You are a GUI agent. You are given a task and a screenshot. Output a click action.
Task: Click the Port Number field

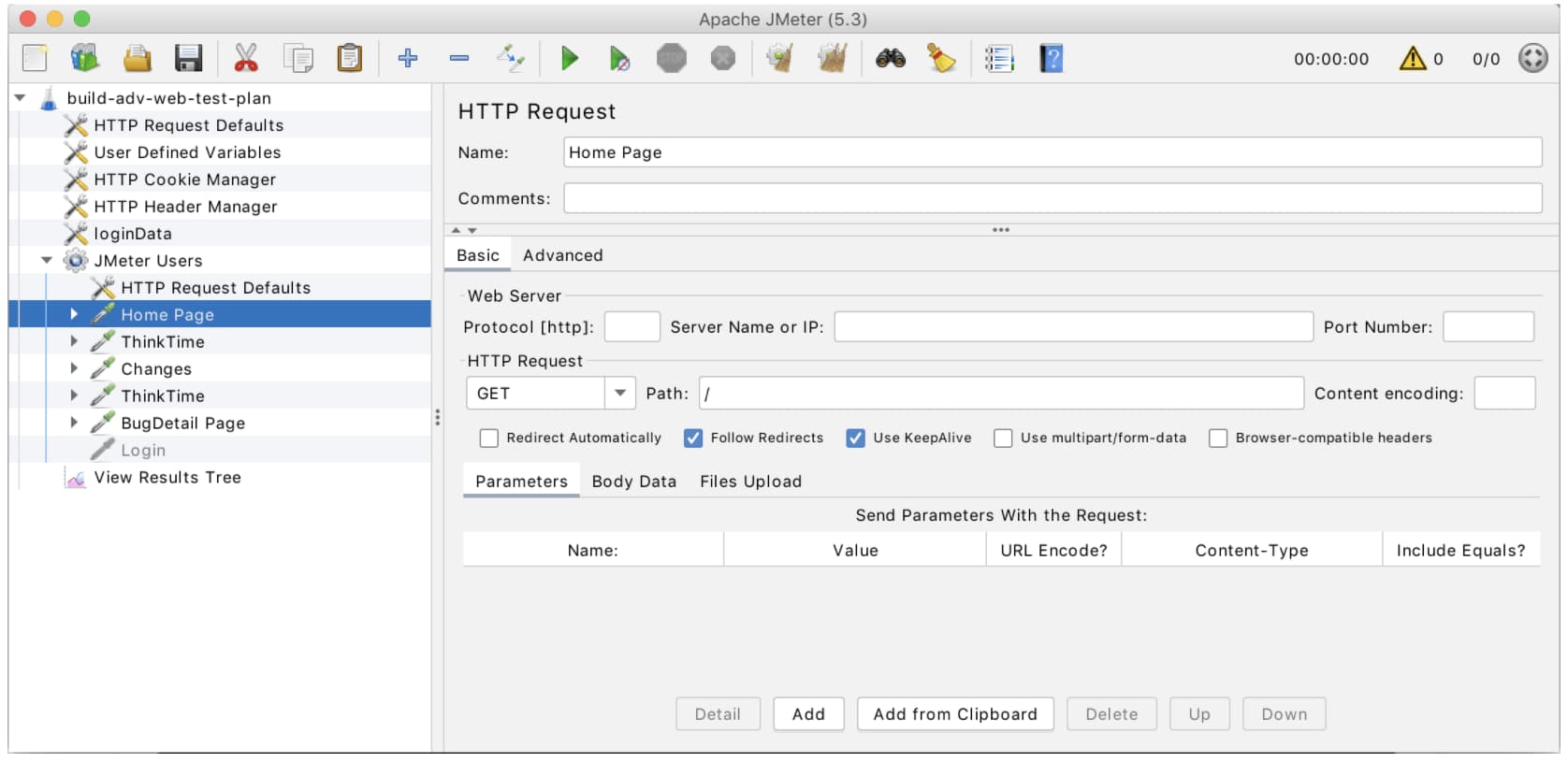pyautogui.click(x=1488, y=327)
